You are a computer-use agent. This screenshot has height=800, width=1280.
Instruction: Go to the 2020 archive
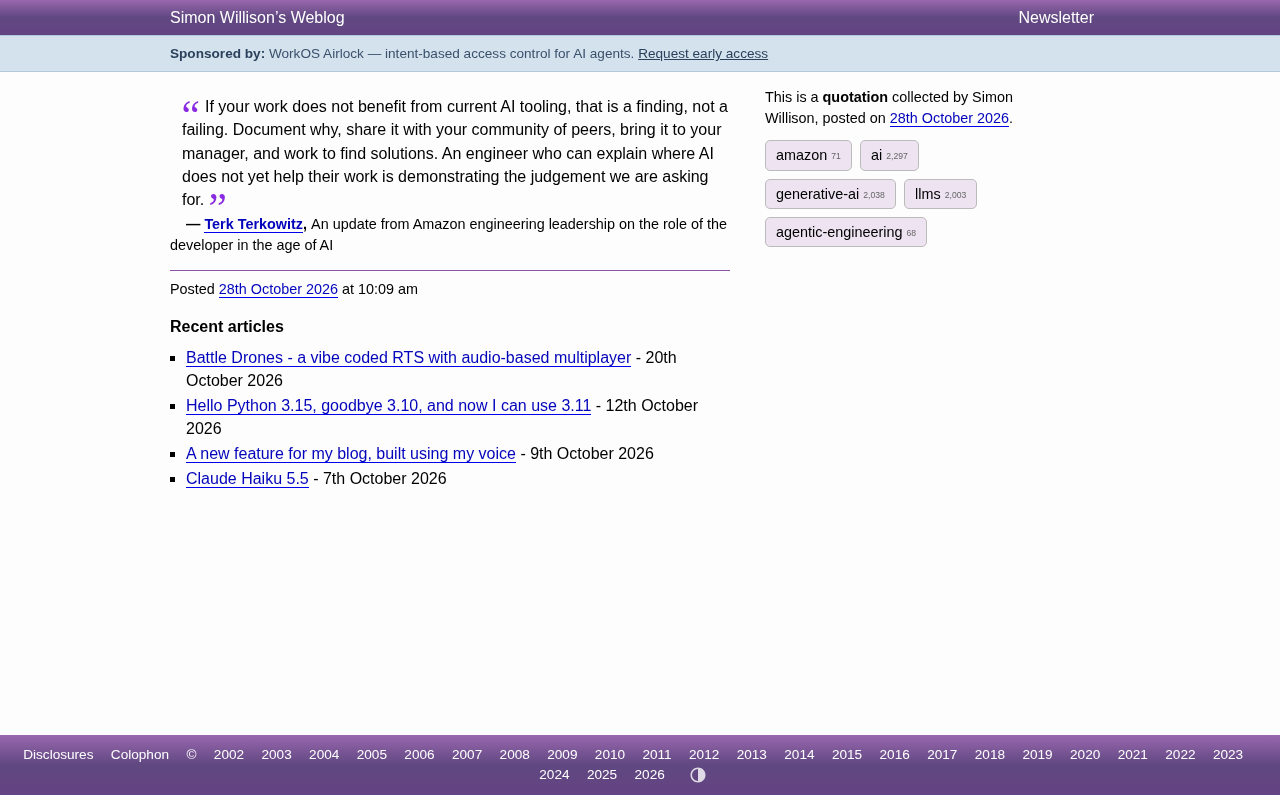click(1085, 755)
